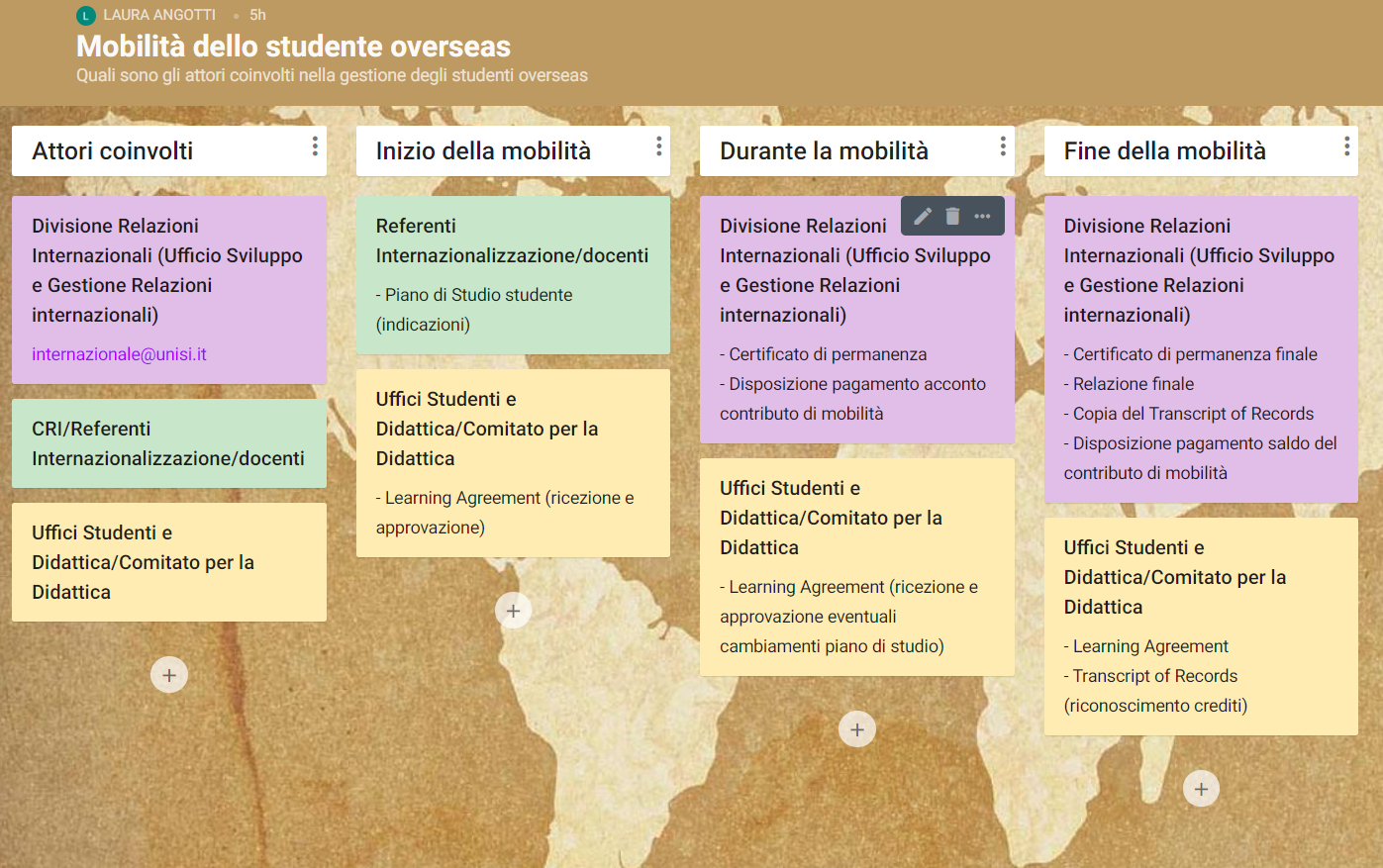Open the internazionale@unisi.it email link
This screenshot has width=1383, height=868.
point(119,354)
